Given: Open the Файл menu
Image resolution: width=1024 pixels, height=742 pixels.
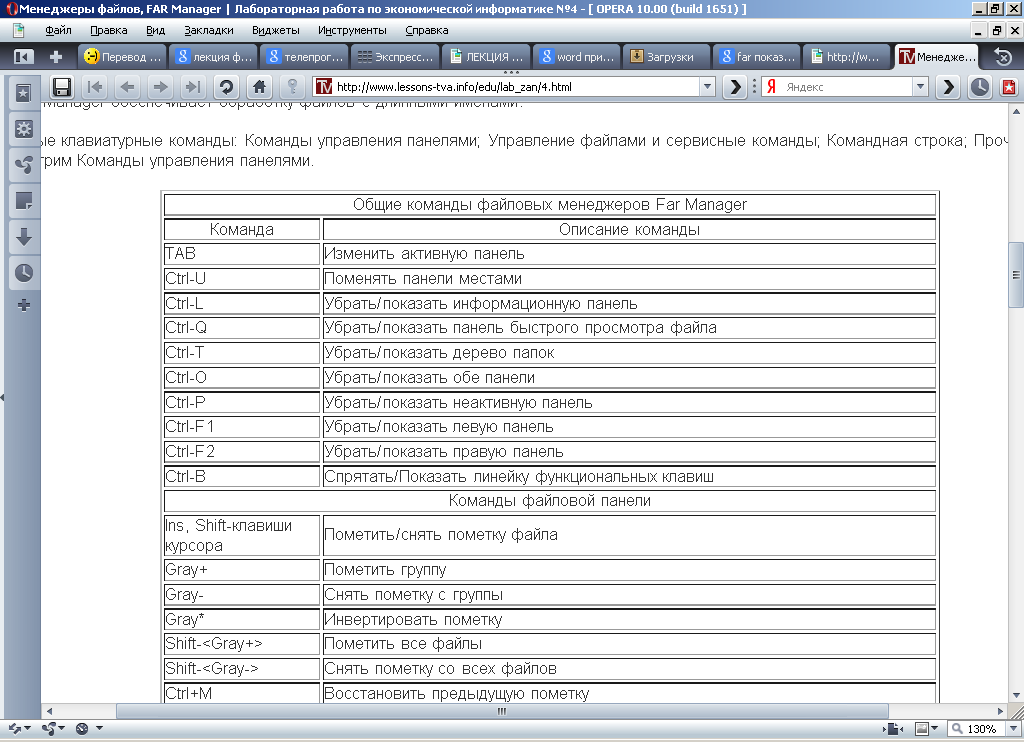Looking at the screenshot, I should click(58, 30).
